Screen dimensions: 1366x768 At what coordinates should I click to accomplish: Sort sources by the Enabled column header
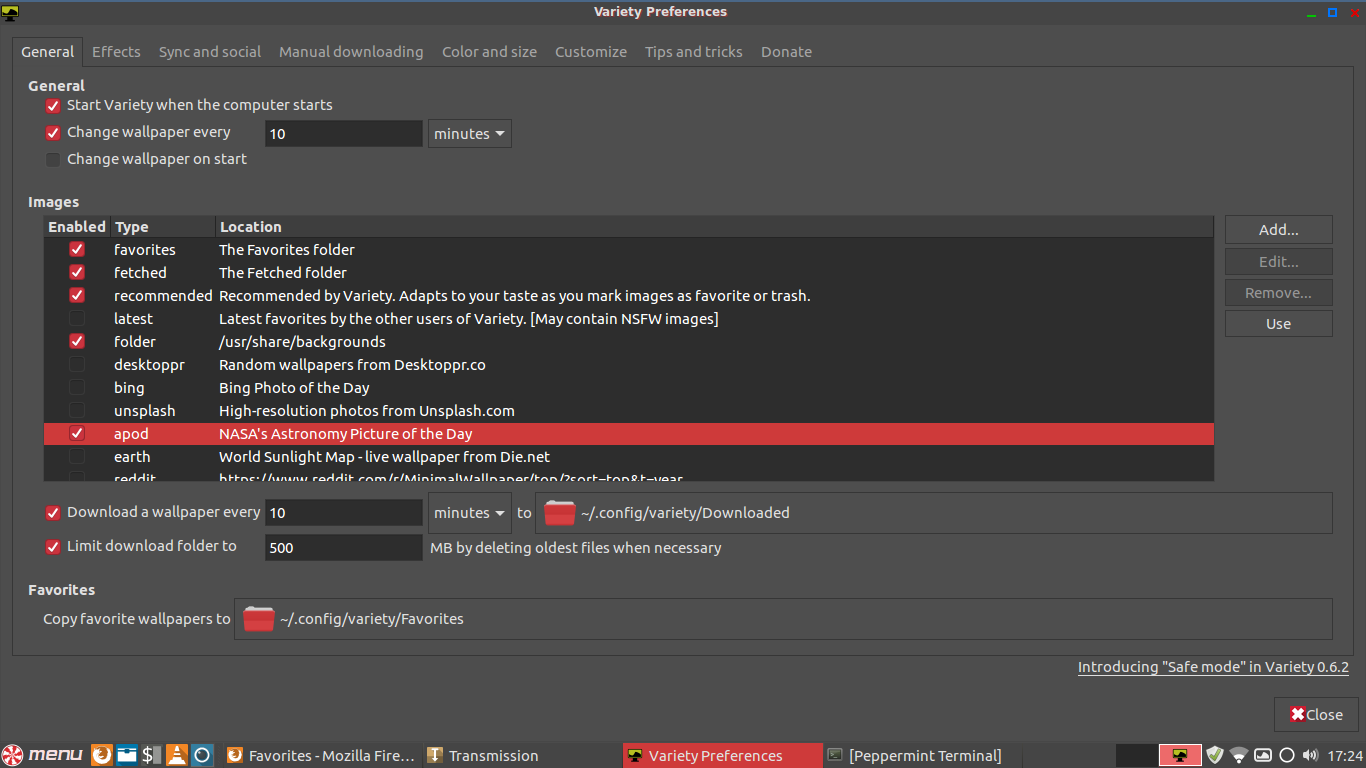click(77, 227)
